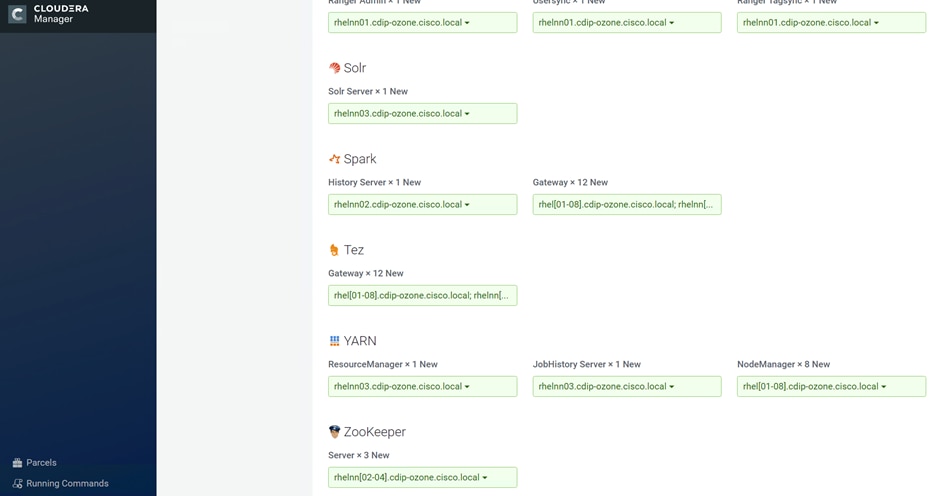Click the Solr service icon

coord(334,68)
